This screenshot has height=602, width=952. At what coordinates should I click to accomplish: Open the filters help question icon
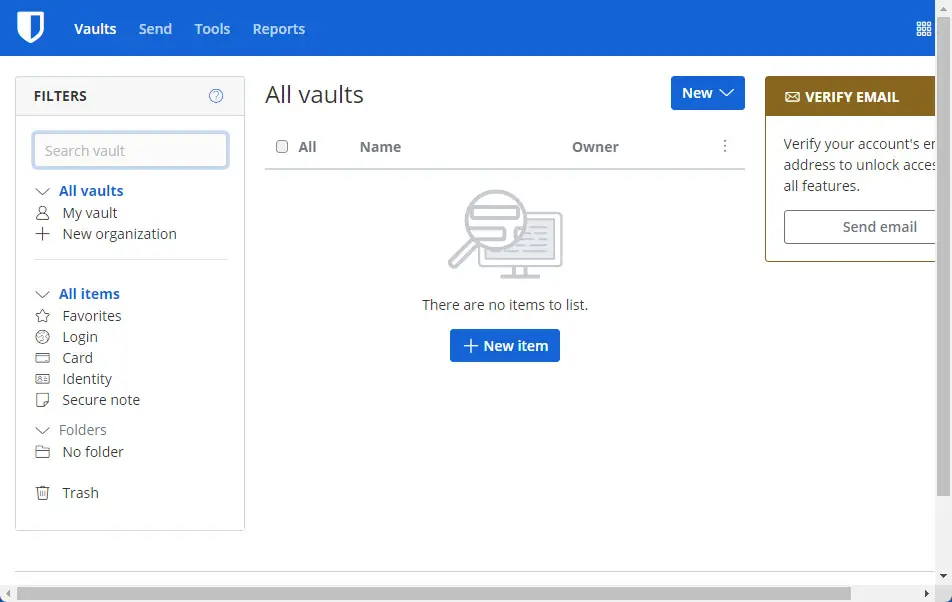pyautogui.click(x=216, y=96)
